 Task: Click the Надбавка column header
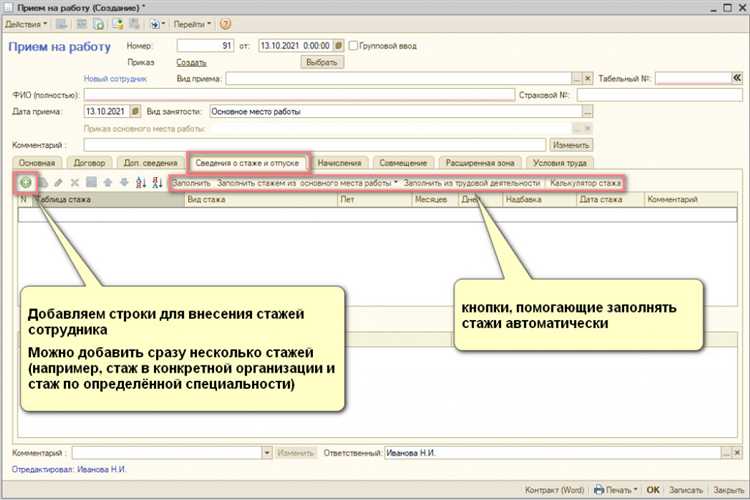(x=540, y=200)
